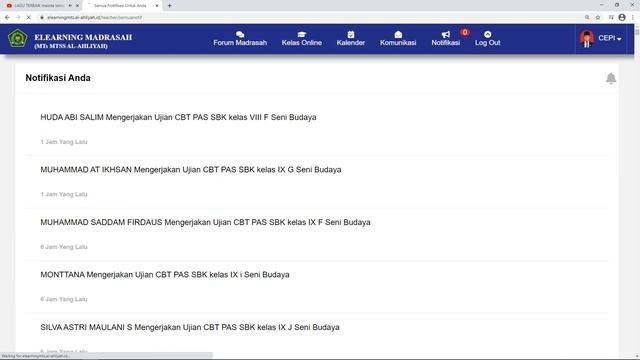The width and height of the screenshot is (640, 360).
Task: Open a new browser tab with plus
Action: (x=169, y=6)
